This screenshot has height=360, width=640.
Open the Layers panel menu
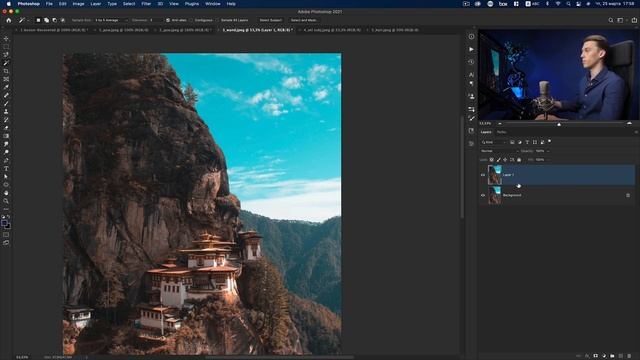tap(636, 132)
